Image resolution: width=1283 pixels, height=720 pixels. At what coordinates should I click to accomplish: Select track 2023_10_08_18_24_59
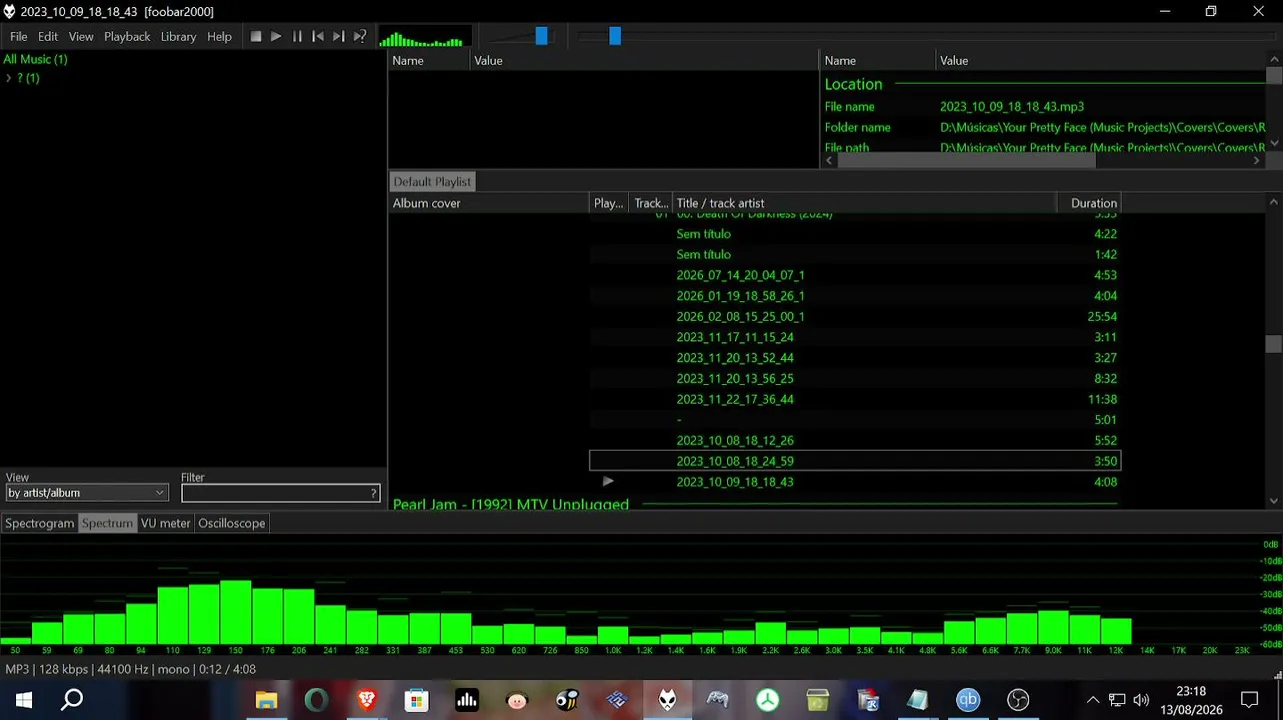point(855,461)
